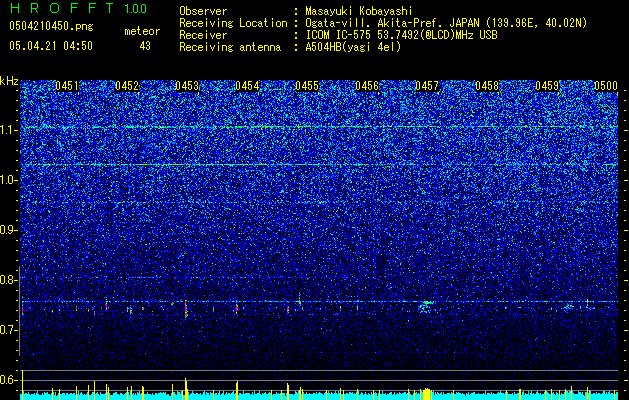Click the 1.1 kHz axis tick label
Screen dimensions: 629x400
(9, 130)
